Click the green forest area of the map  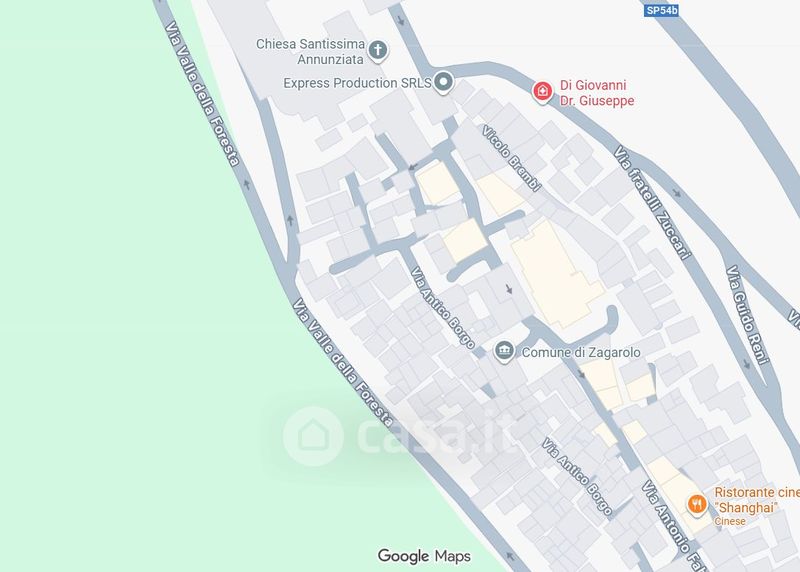(x=128, y=306)
